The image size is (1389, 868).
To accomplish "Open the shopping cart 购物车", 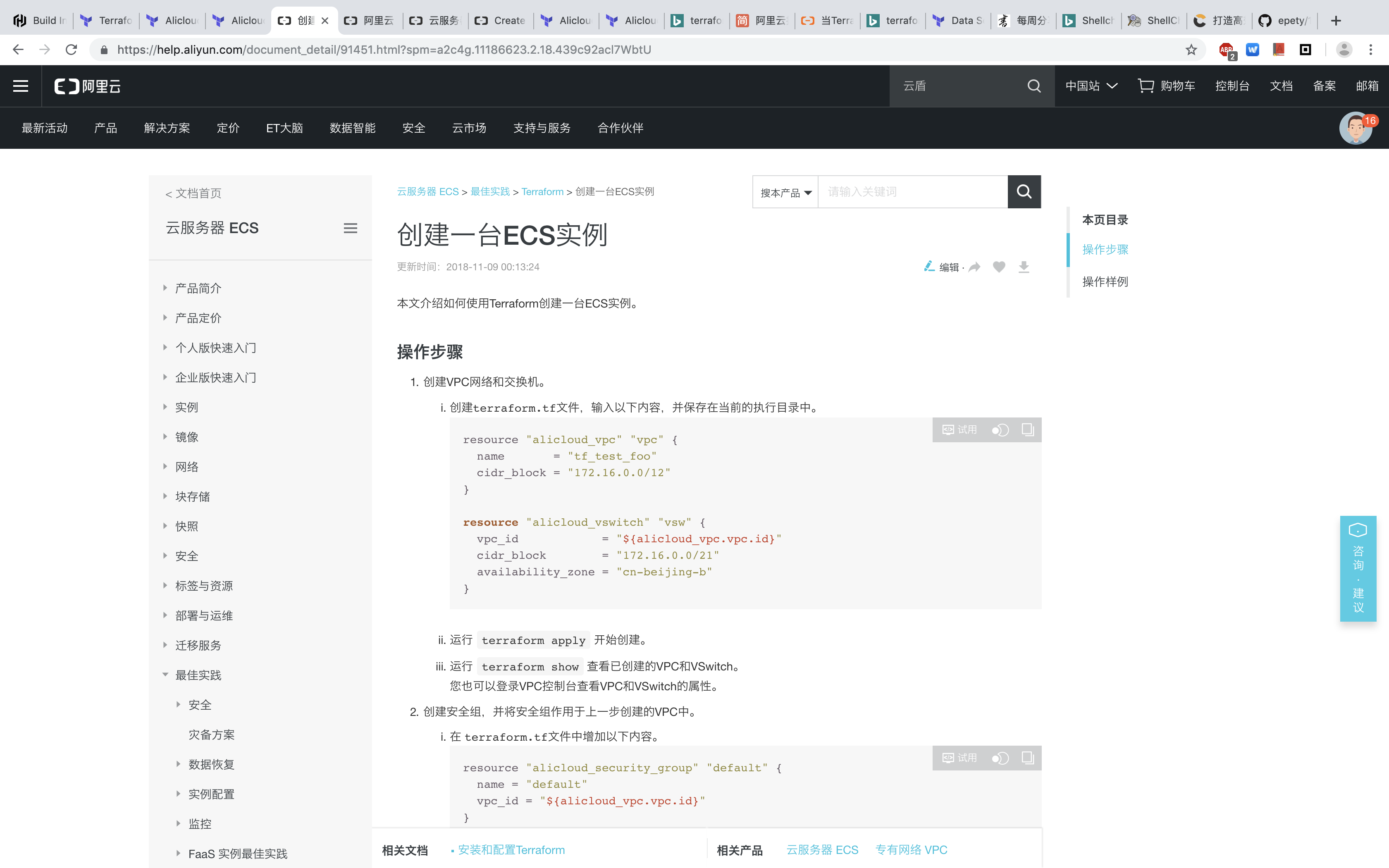I will (1166, 86).
